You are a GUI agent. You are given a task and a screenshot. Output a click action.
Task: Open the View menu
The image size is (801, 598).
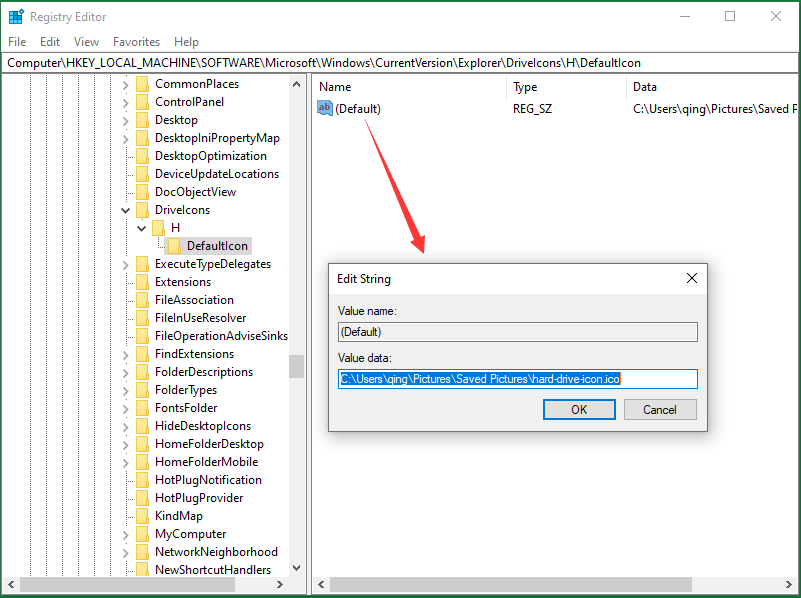tap(86, 42)
